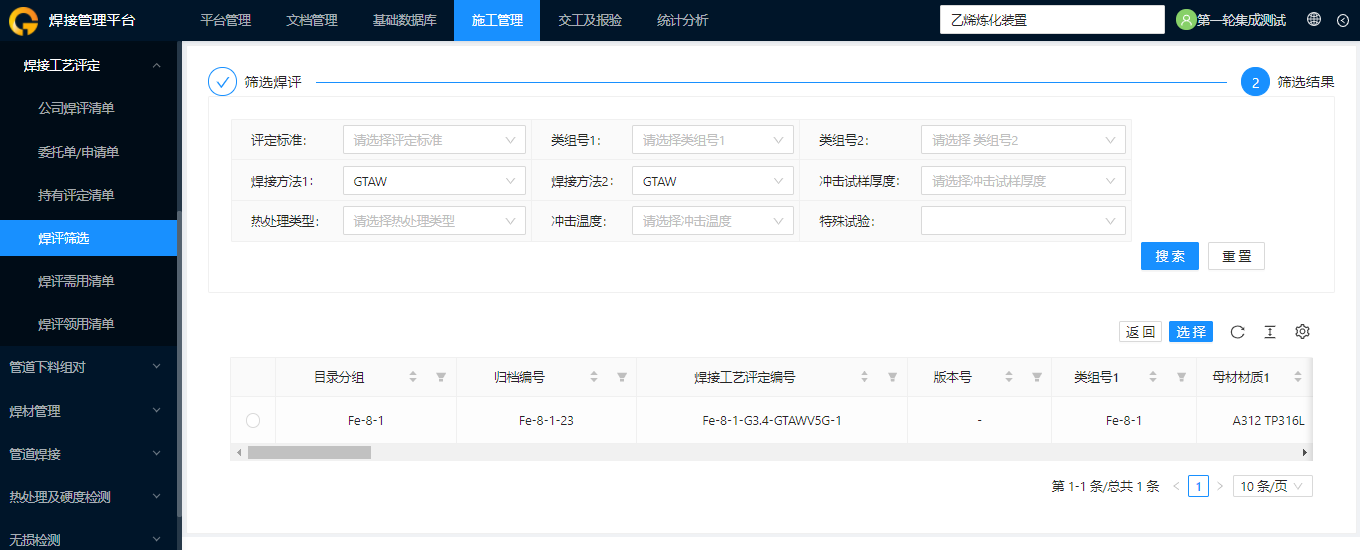
Task: Refresh the table with the reload icon
Action: click(1237, 332)
